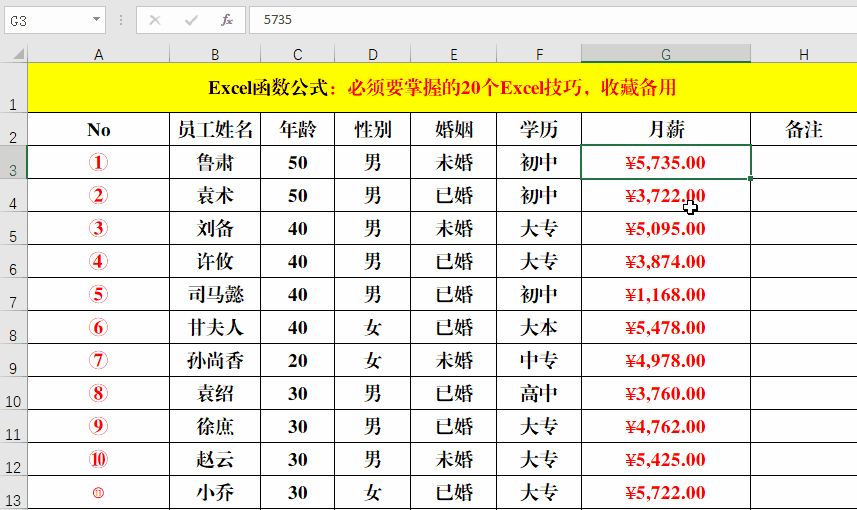Click the Enter checkmark formula bar icon
The image size is (857, 510).
[x=191, y=20]
